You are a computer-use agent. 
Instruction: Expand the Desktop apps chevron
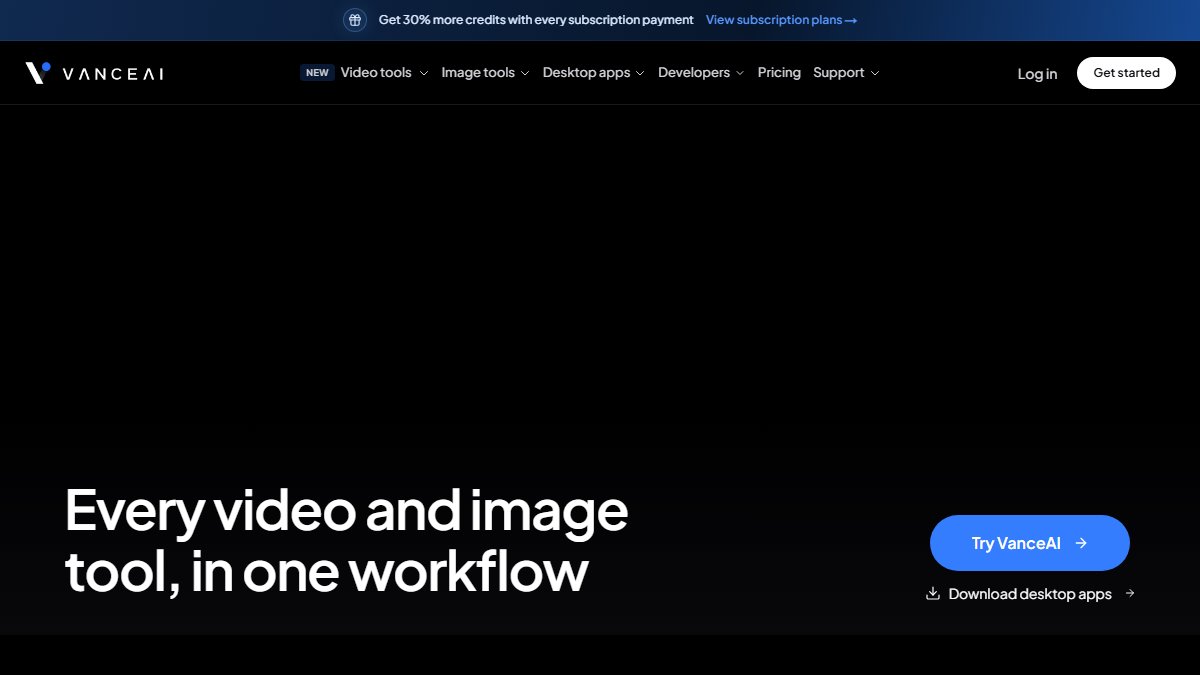tap(640, 73)
